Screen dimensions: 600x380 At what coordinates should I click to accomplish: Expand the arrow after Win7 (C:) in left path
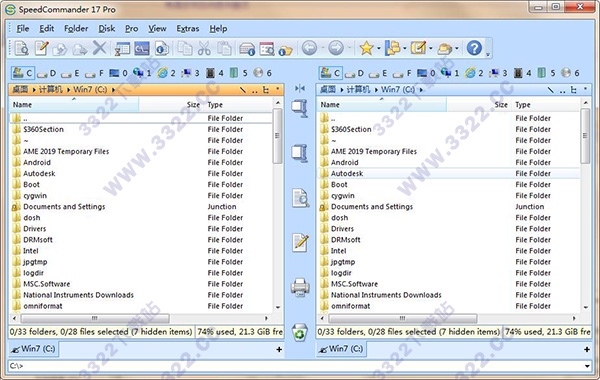pos(113,90)
